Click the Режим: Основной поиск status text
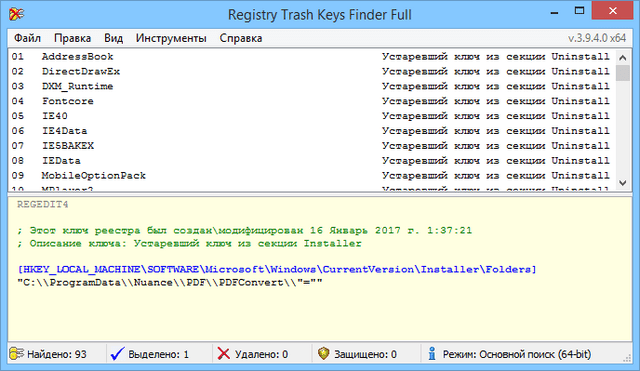This screenshot has width=640, height=371. coord(517,354)
